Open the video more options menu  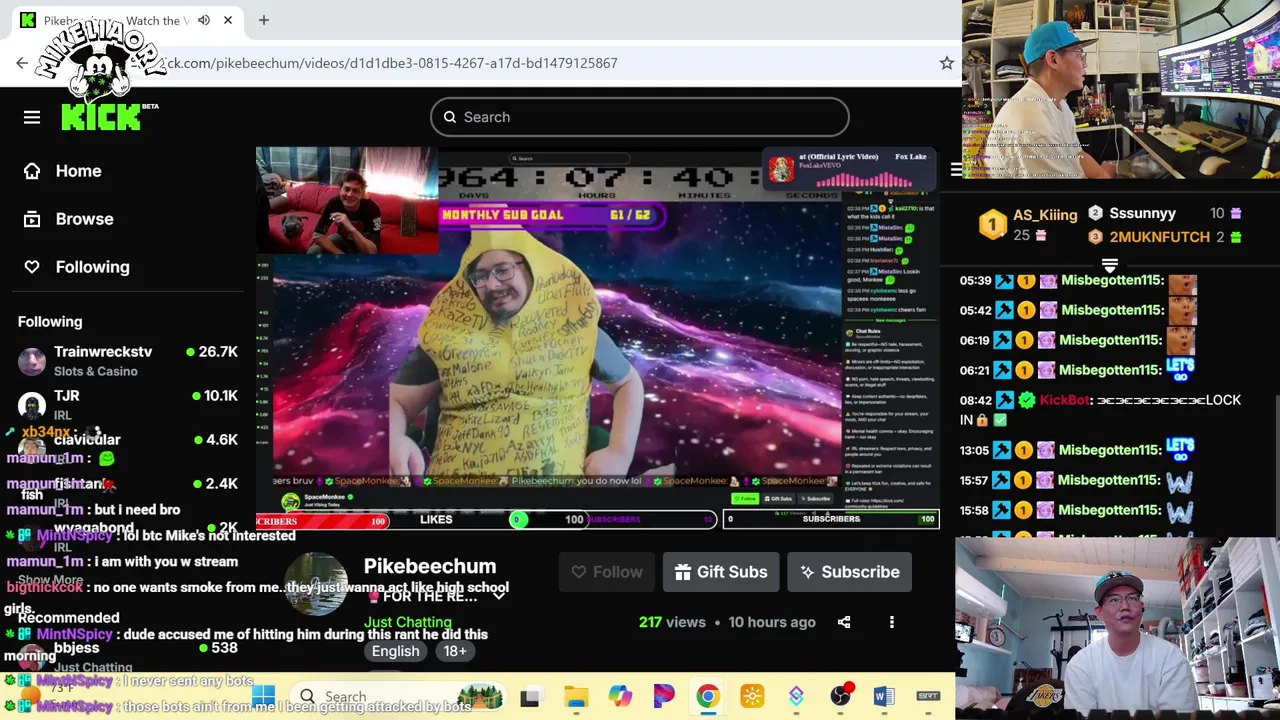click(892, 622)
